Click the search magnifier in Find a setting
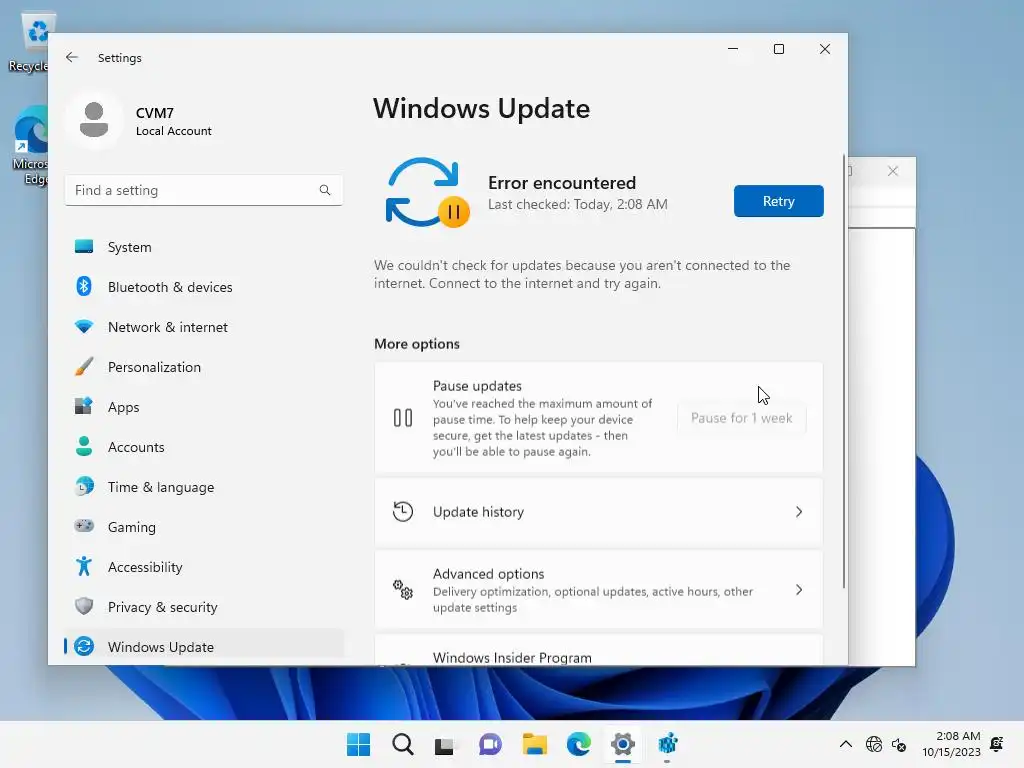 coord(325,190)
